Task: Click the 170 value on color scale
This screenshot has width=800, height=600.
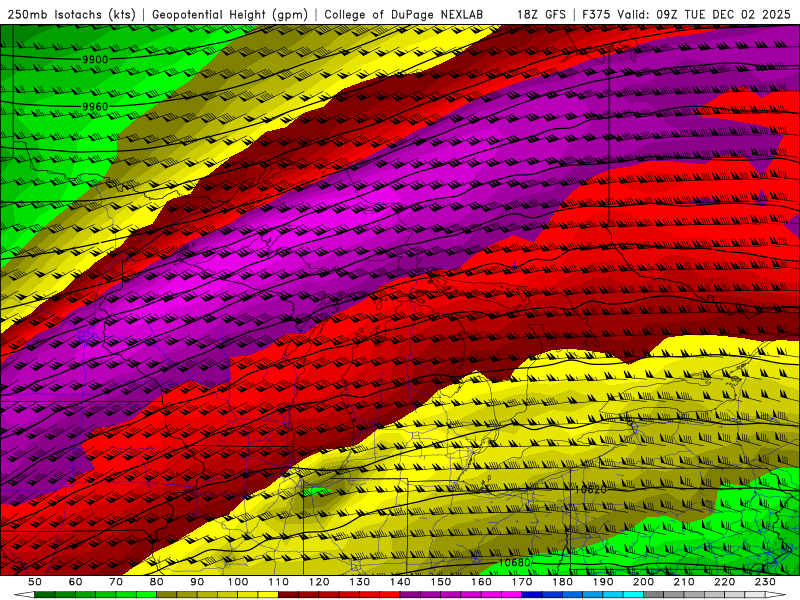Action: click(522, 582)
